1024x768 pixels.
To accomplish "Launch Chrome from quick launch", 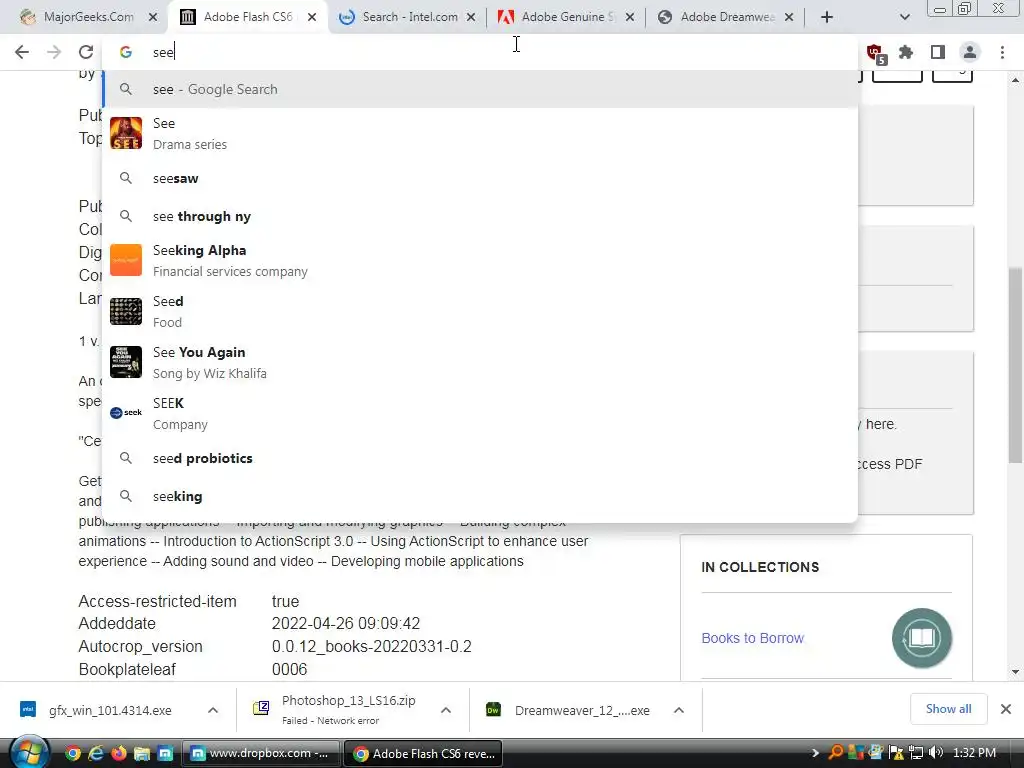I will pyautogui.click(x=73, y=754).
